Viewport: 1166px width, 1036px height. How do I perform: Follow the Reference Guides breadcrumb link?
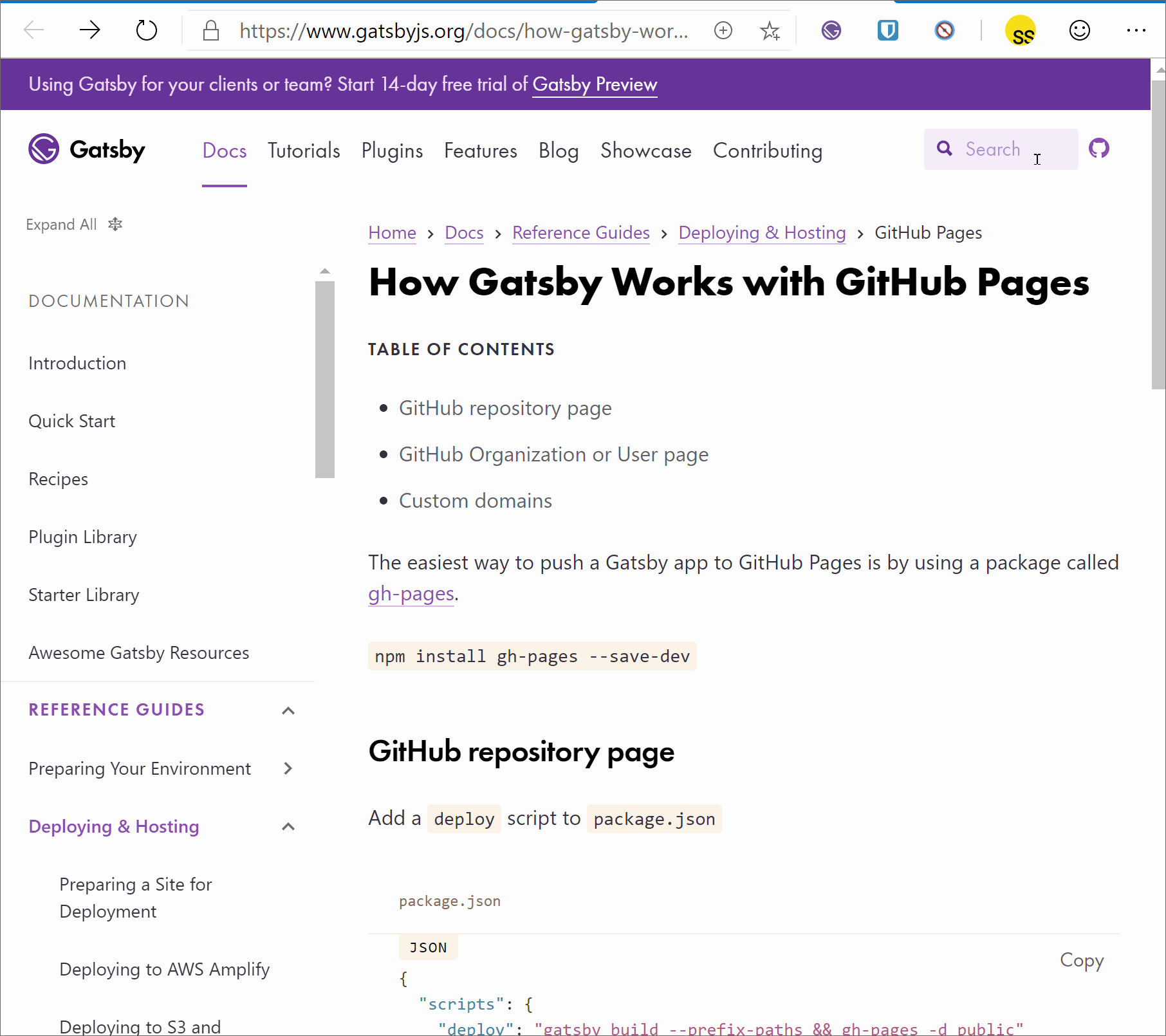[x=581, y=233]
